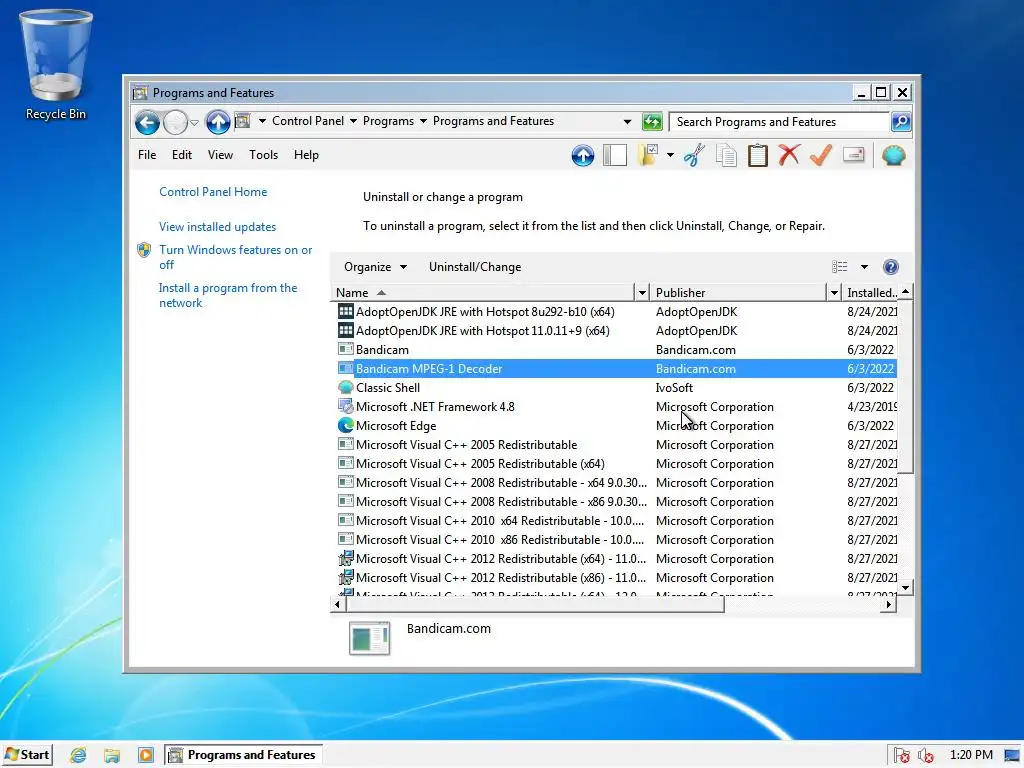
Task: Launch Internet Explorer from taskbar
Action: (x=78, y=755)
